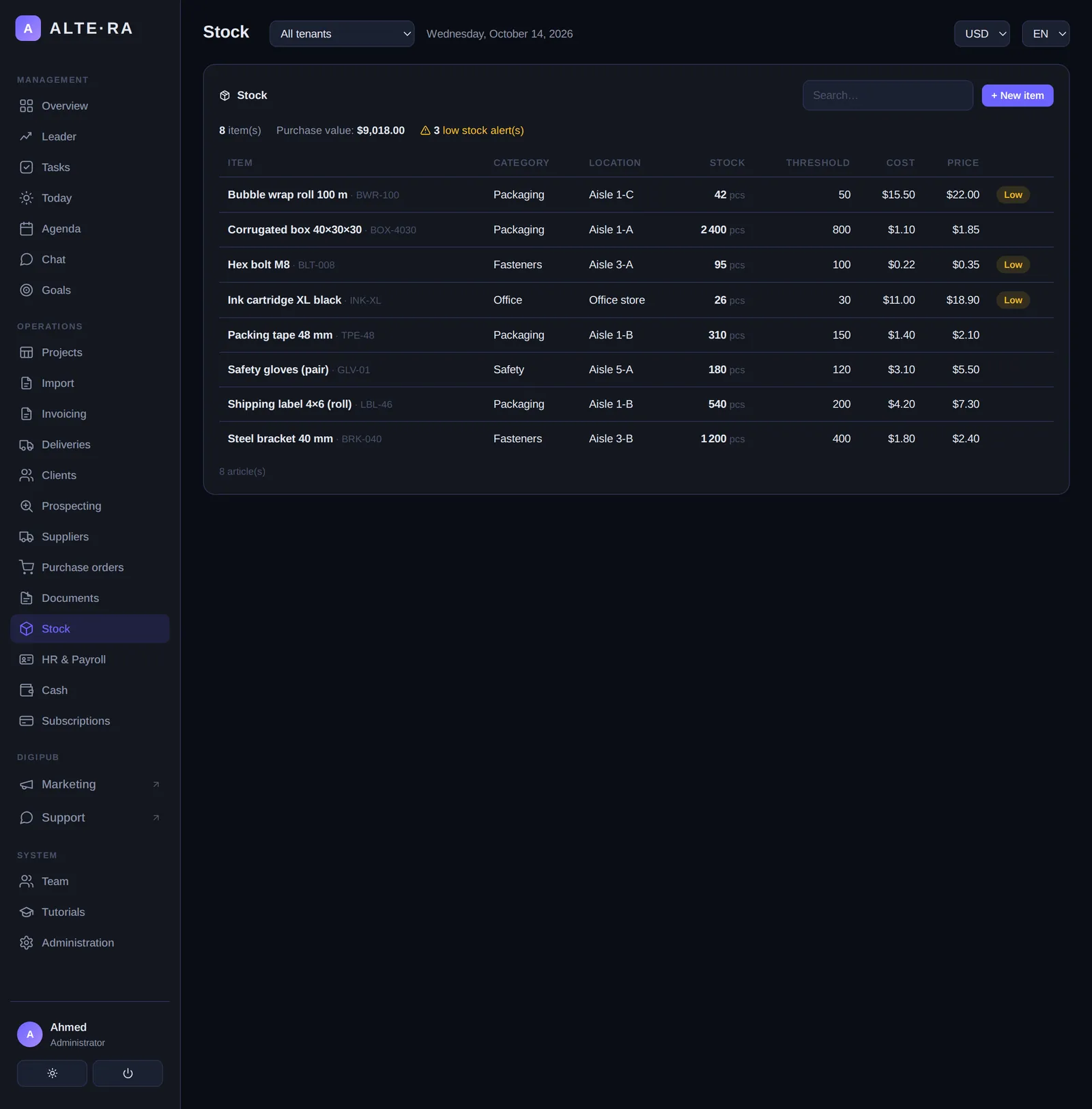Click the Marketing megaphone icon

click(26, 785)
